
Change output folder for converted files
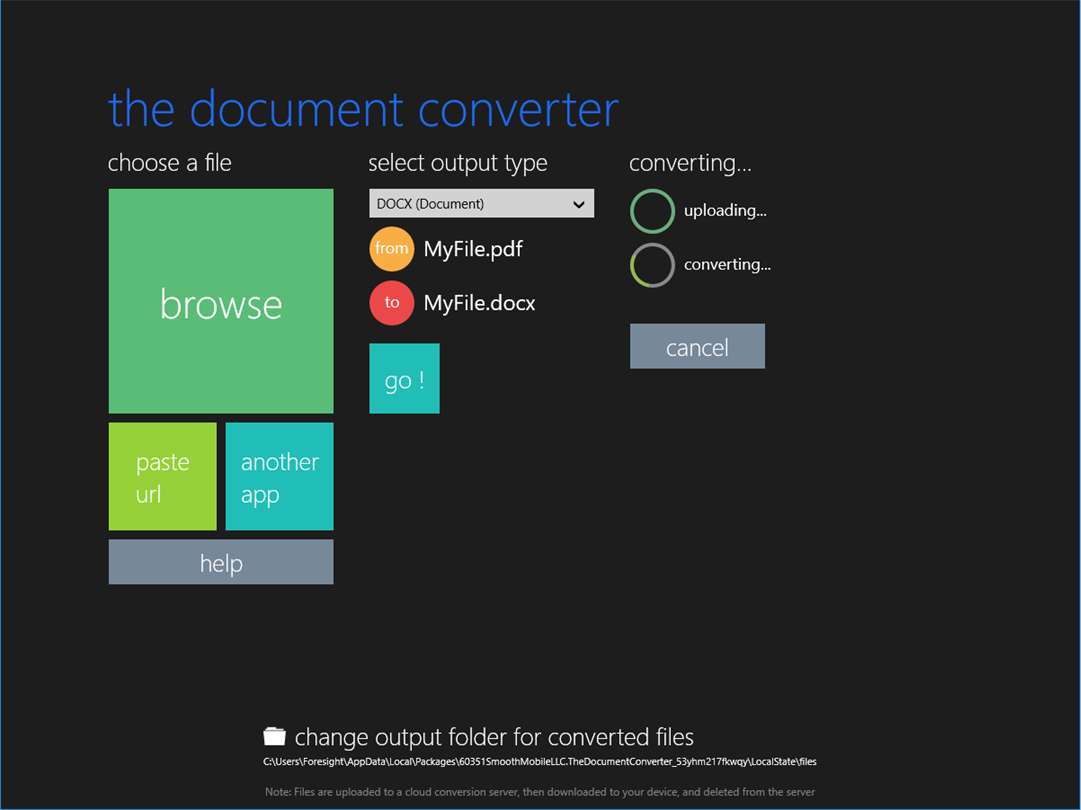pos(494,737)
